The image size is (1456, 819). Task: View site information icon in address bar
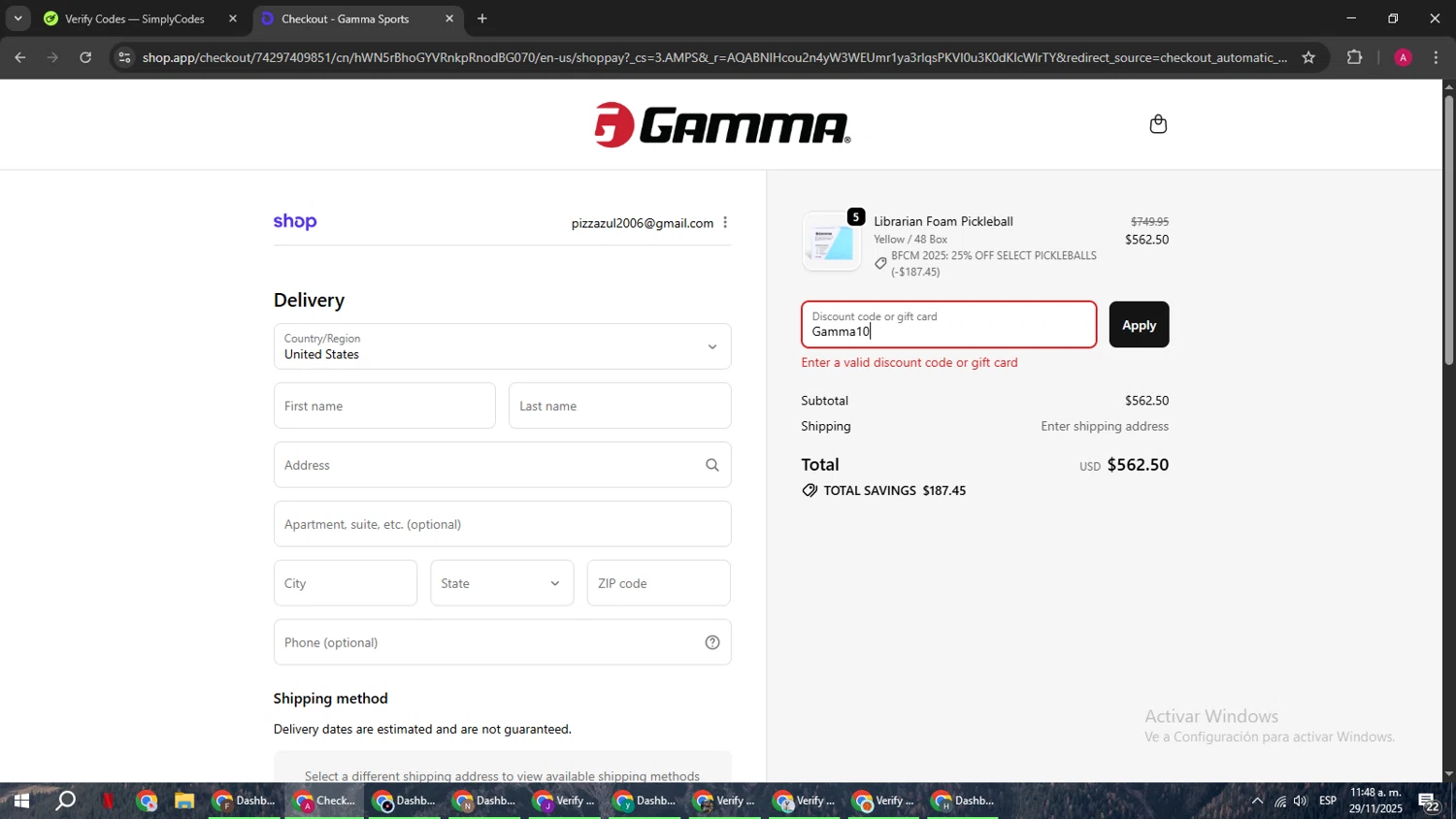tap(123, 57)
